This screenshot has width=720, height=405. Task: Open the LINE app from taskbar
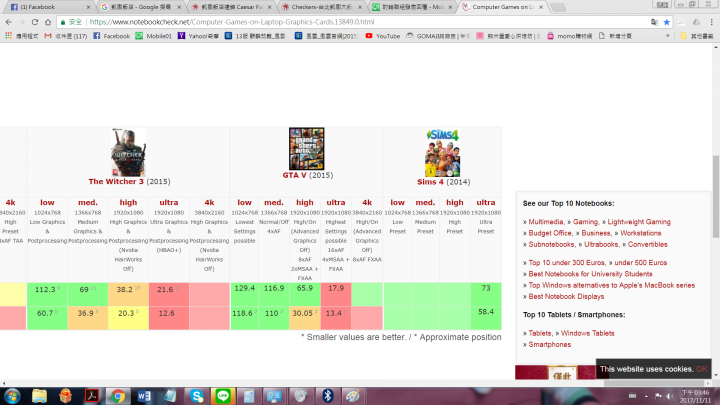(223, 396)
